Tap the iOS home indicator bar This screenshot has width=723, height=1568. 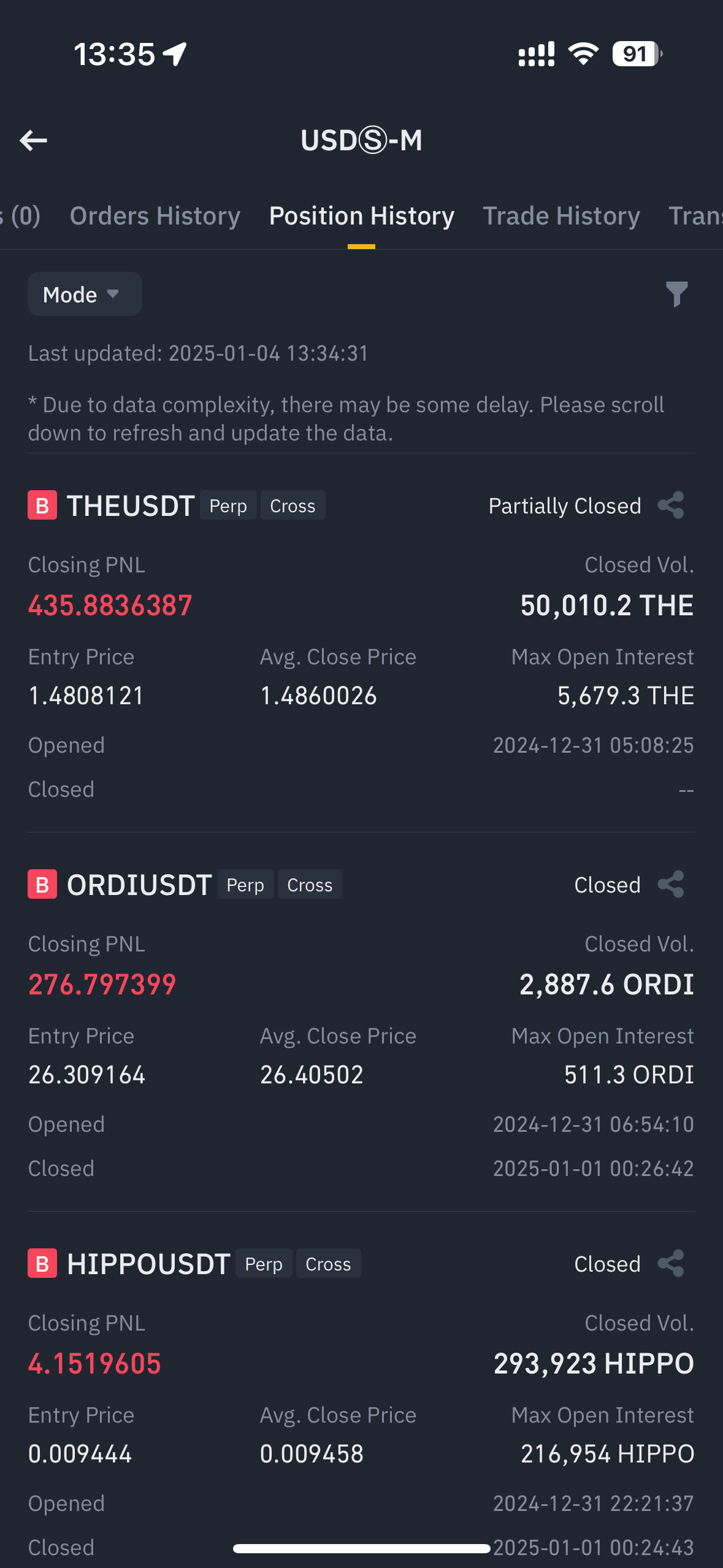(x=361, y=1549)
